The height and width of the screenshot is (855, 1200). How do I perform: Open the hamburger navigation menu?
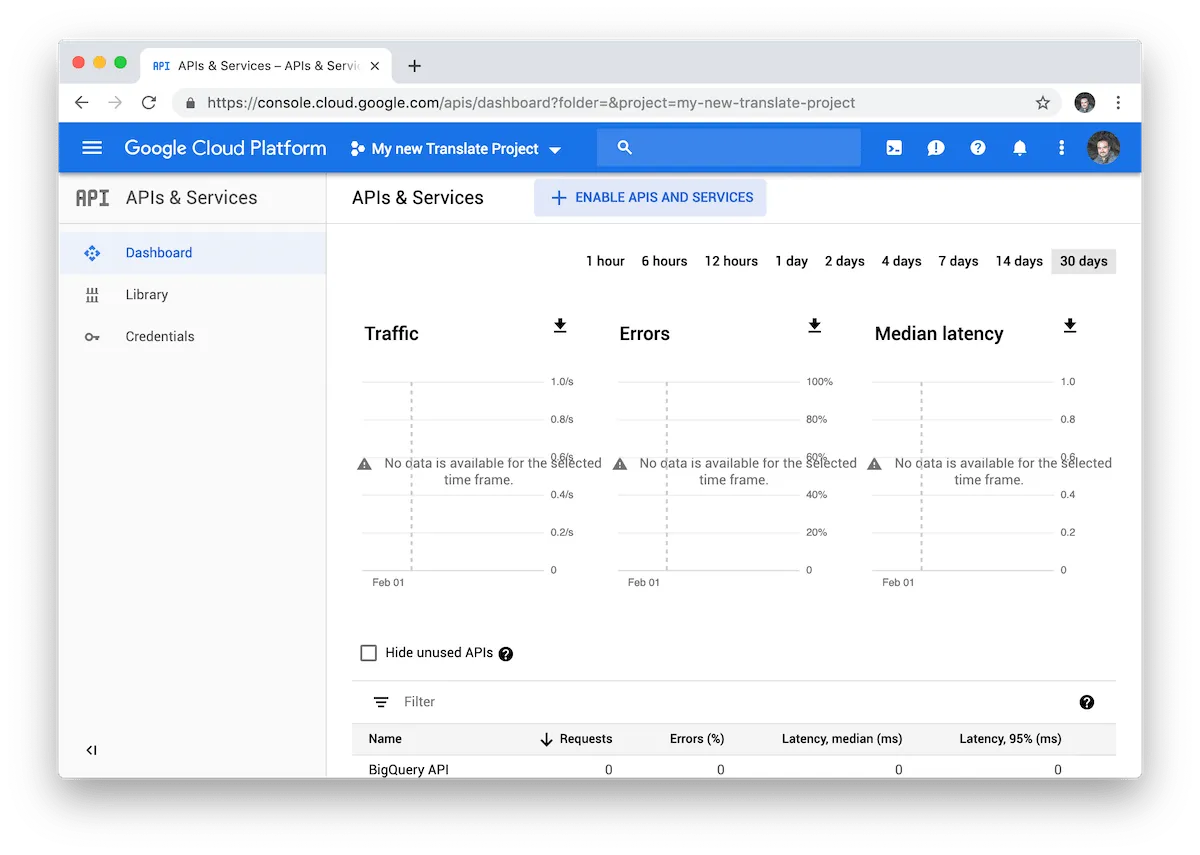(92, 148)
